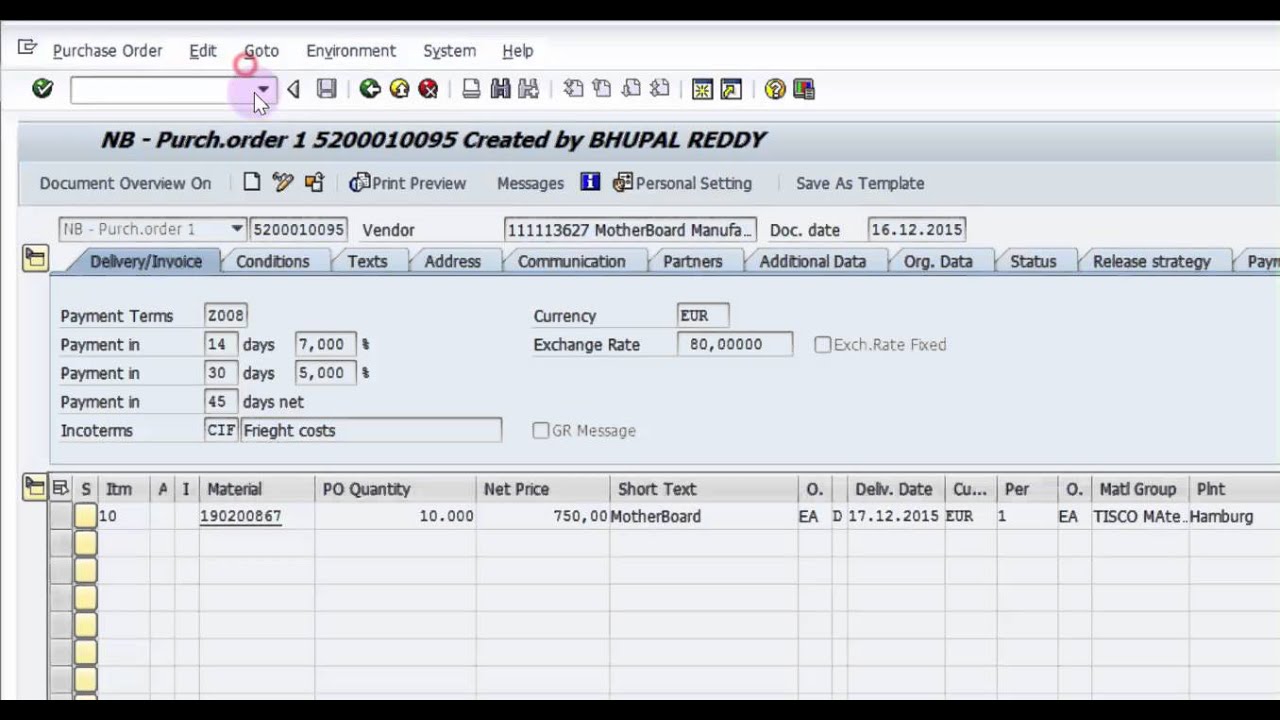This screenshot has width=1280, height=720.
Task: Collapse the item overview section icon
Action: [x=35, y=487]
